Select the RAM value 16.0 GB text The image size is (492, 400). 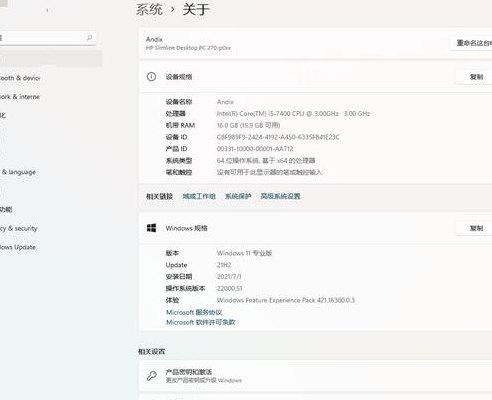(x=248, y=125)
